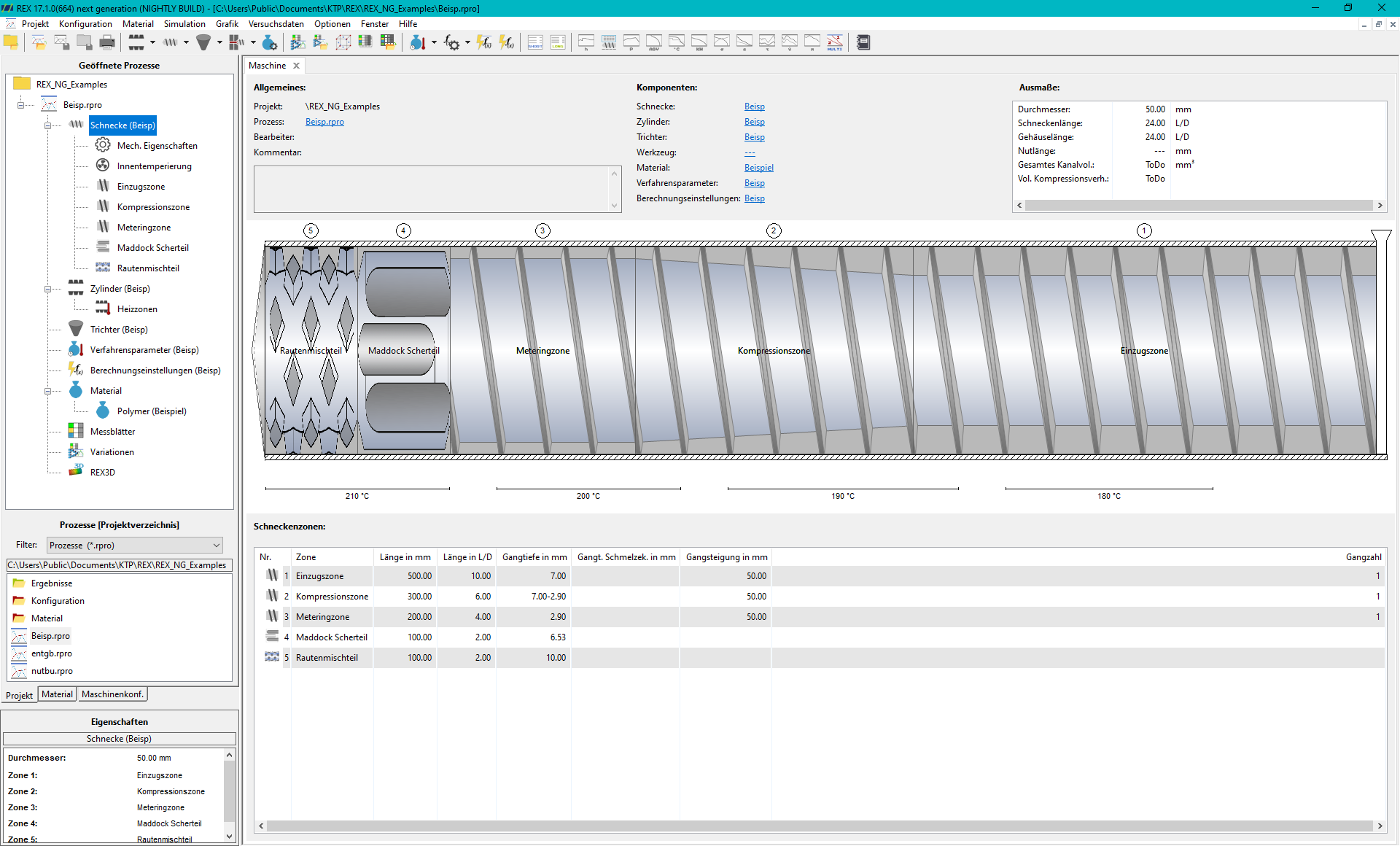1400x846 pixels.
Task: Open the MULTI diagram toolbar icon
Action: (835, 42)
